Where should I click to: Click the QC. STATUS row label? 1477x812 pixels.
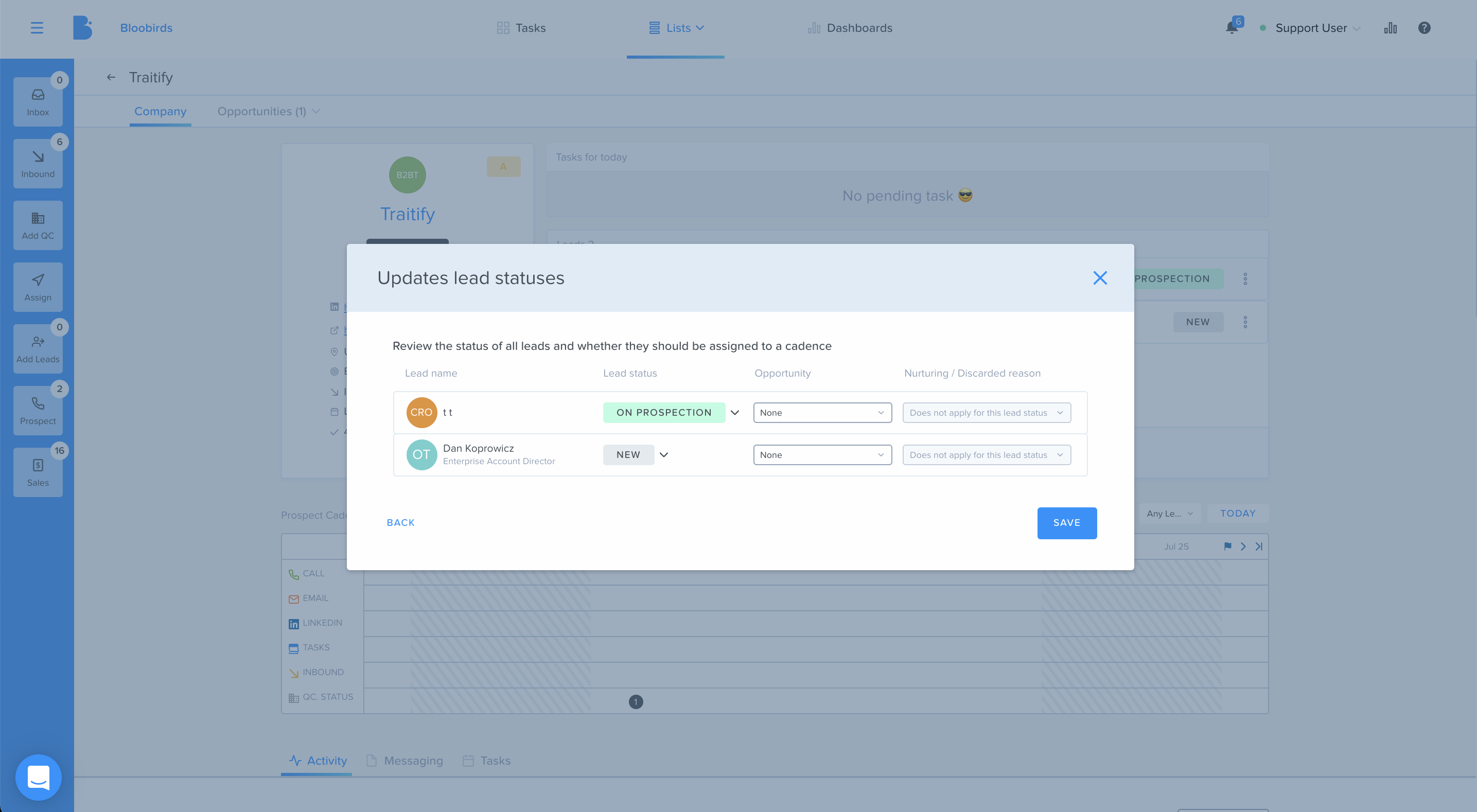tap(327, 697)
